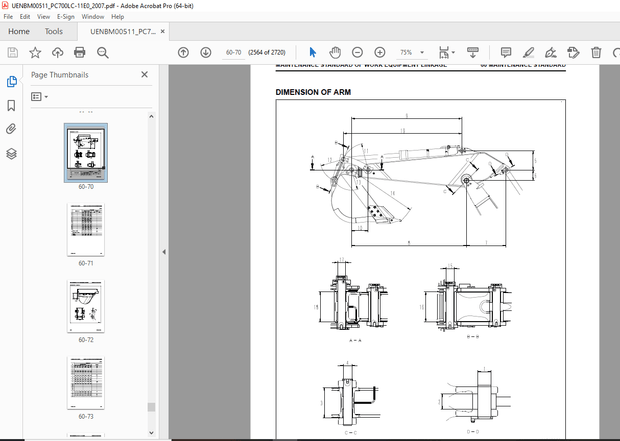This screenshot has height=441, width=620.
Task: Click the upload to cloud icon
Action: tap(58, 53)
